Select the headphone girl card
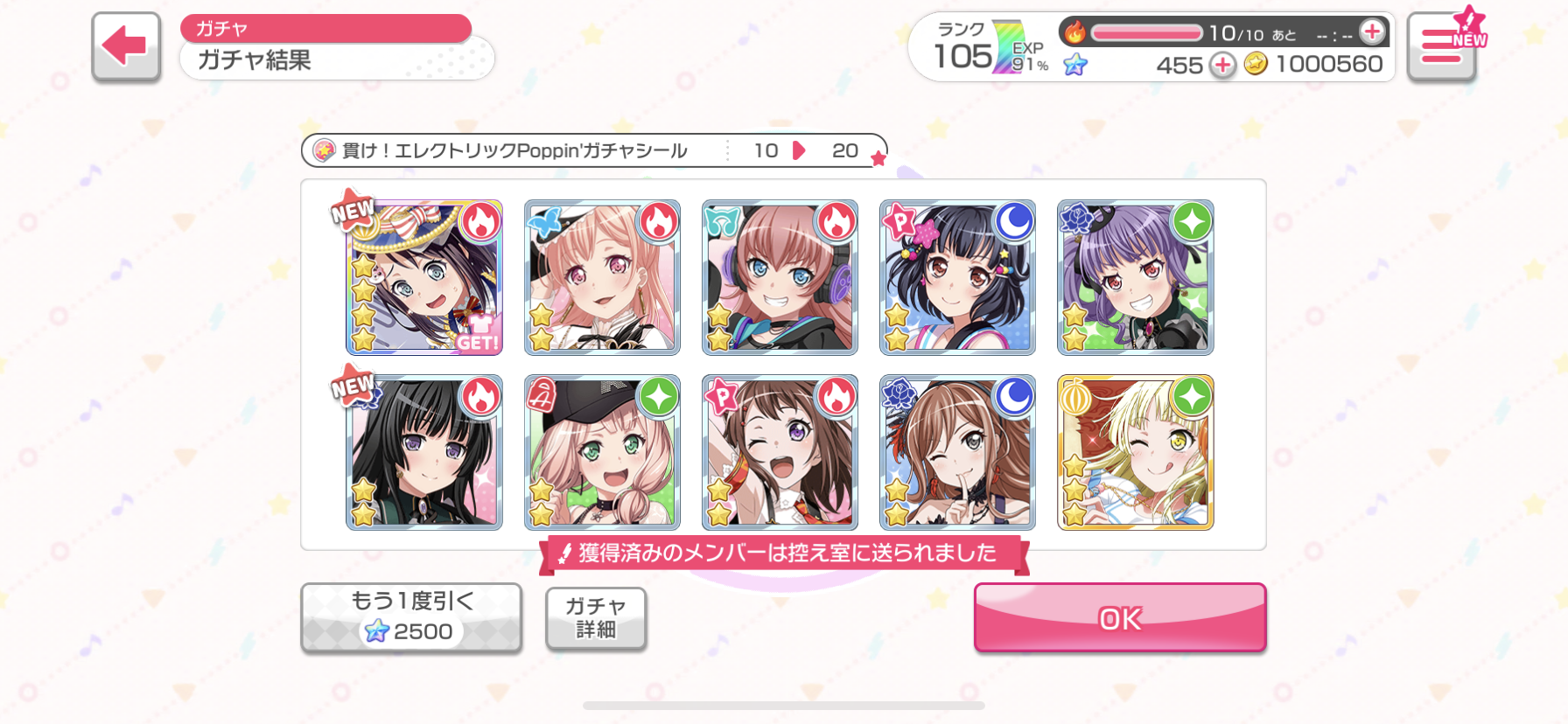The height and width of the screenshot is (724, 1568). (780, 277)
